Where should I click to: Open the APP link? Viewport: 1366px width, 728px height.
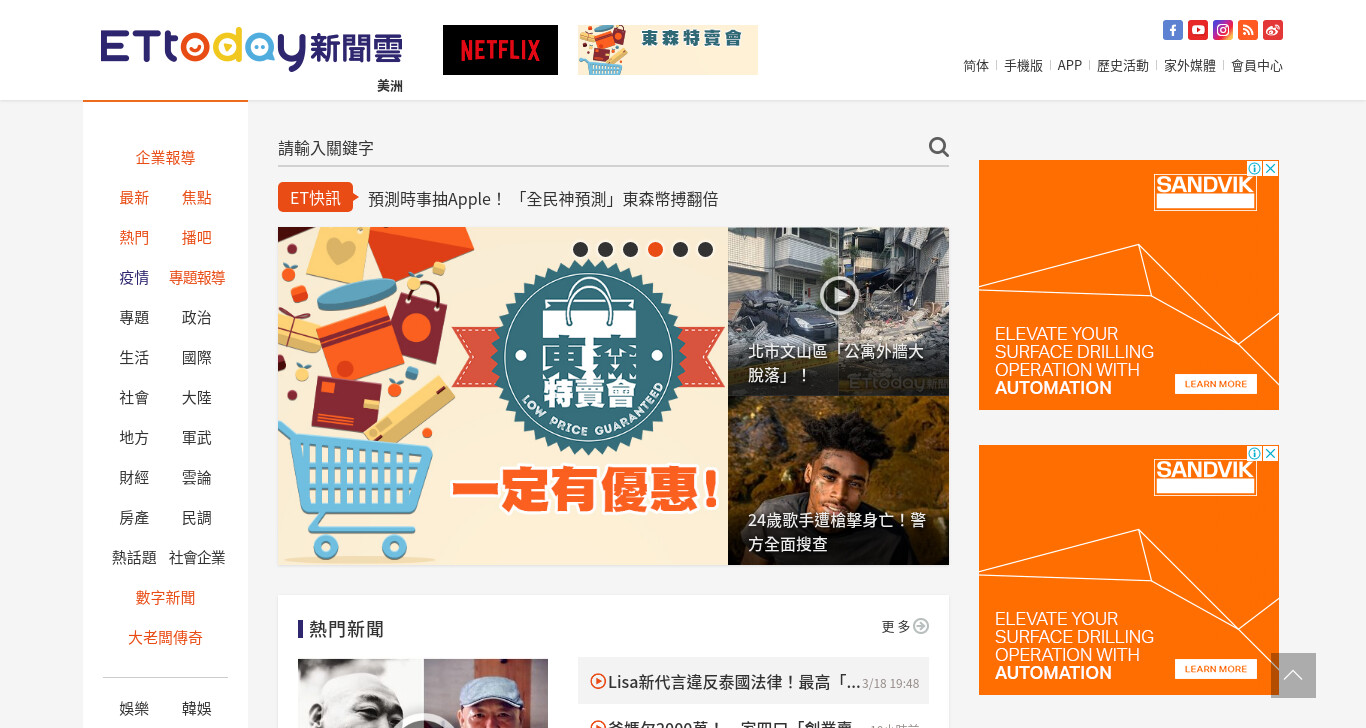1070,65
